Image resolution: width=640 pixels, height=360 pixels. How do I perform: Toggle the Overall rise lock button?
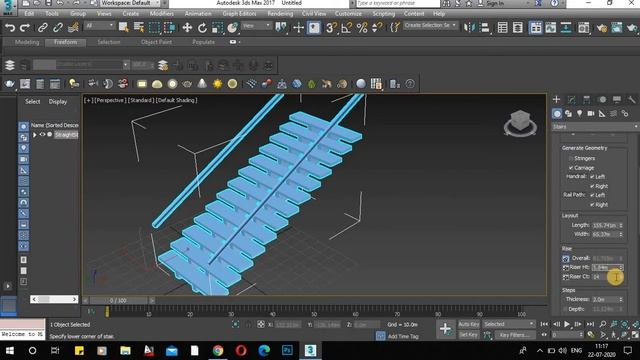pos(566,258)
